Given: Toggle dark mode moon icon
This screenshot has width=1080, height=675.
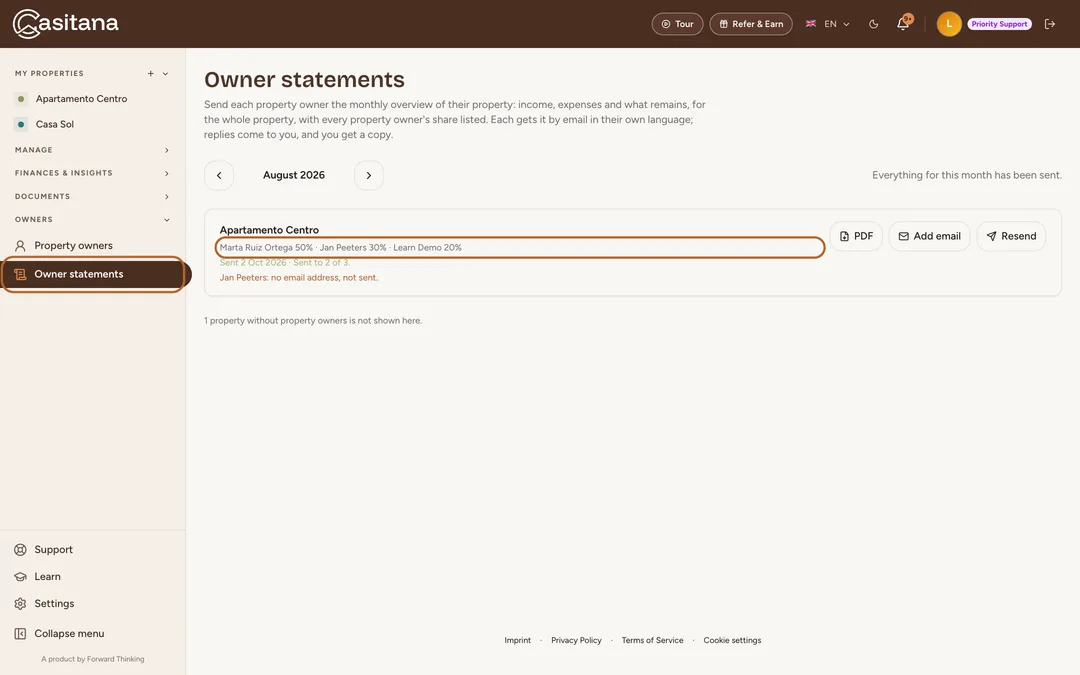Looking at the screenshot, I should [873, 24].
